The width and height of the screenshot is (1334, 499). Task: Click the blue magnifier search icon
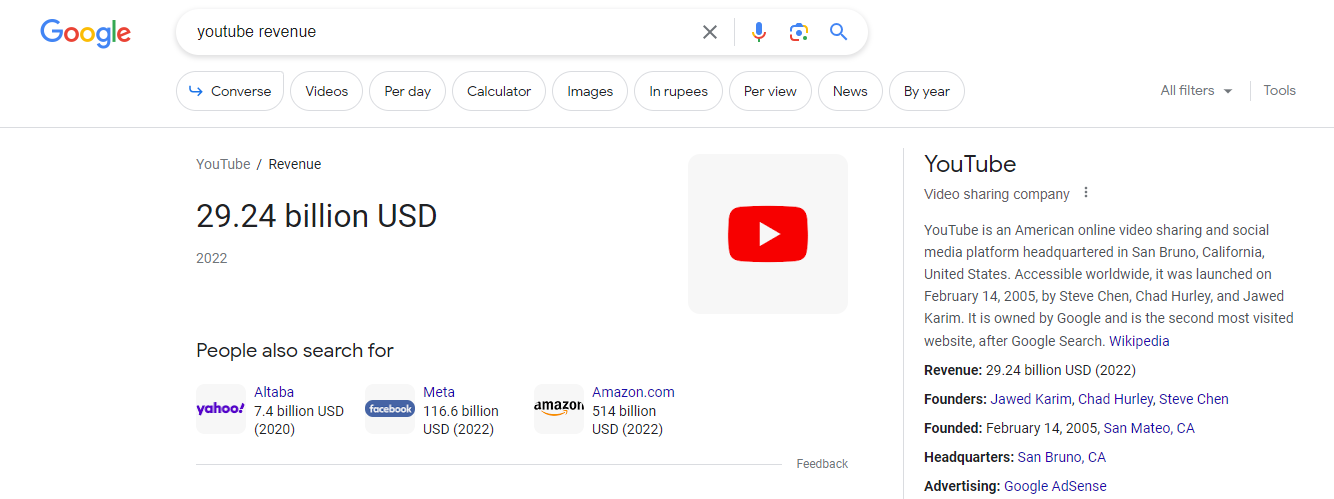[838, 32]
